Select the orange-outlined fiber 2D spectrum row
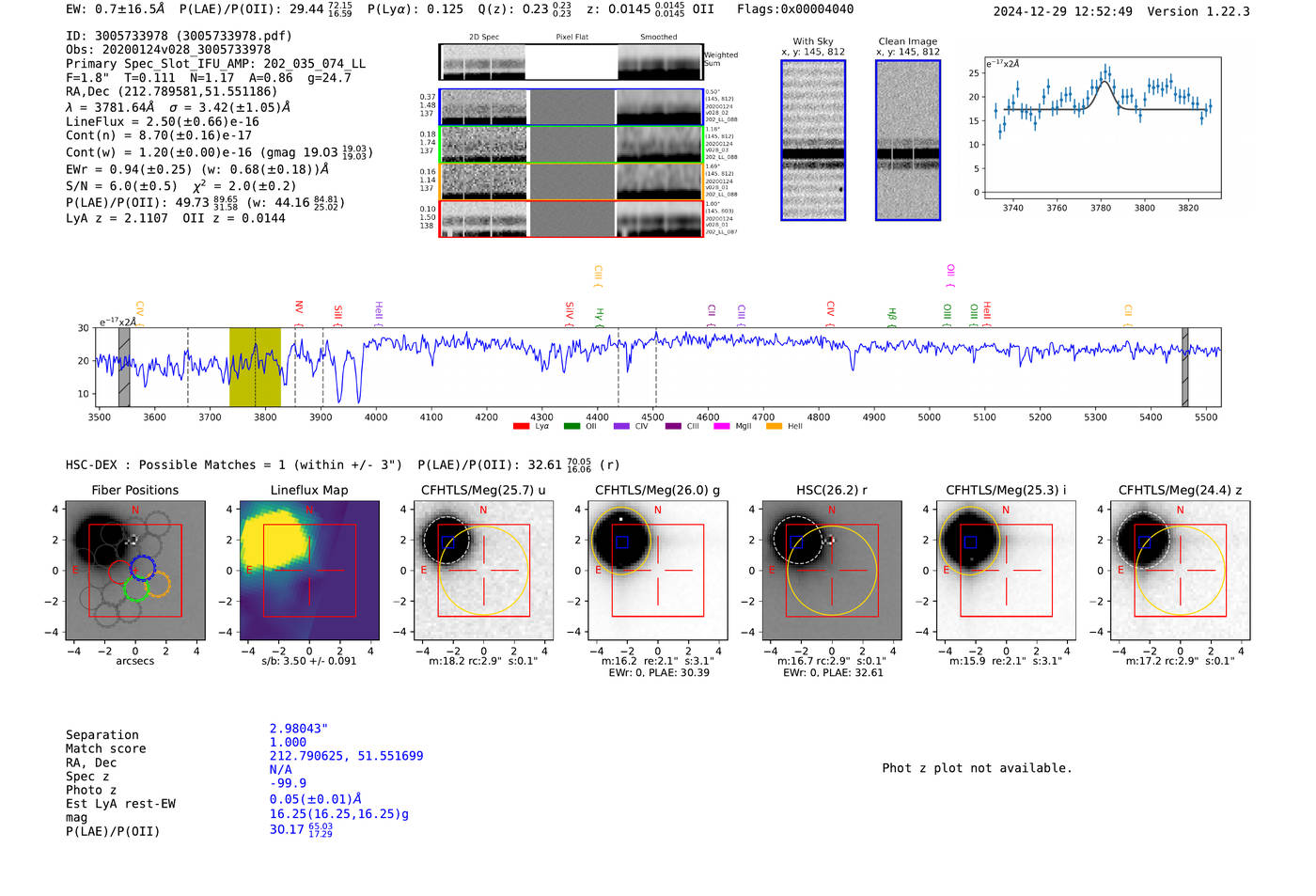 pyautogui.click(x=571, y=181)
